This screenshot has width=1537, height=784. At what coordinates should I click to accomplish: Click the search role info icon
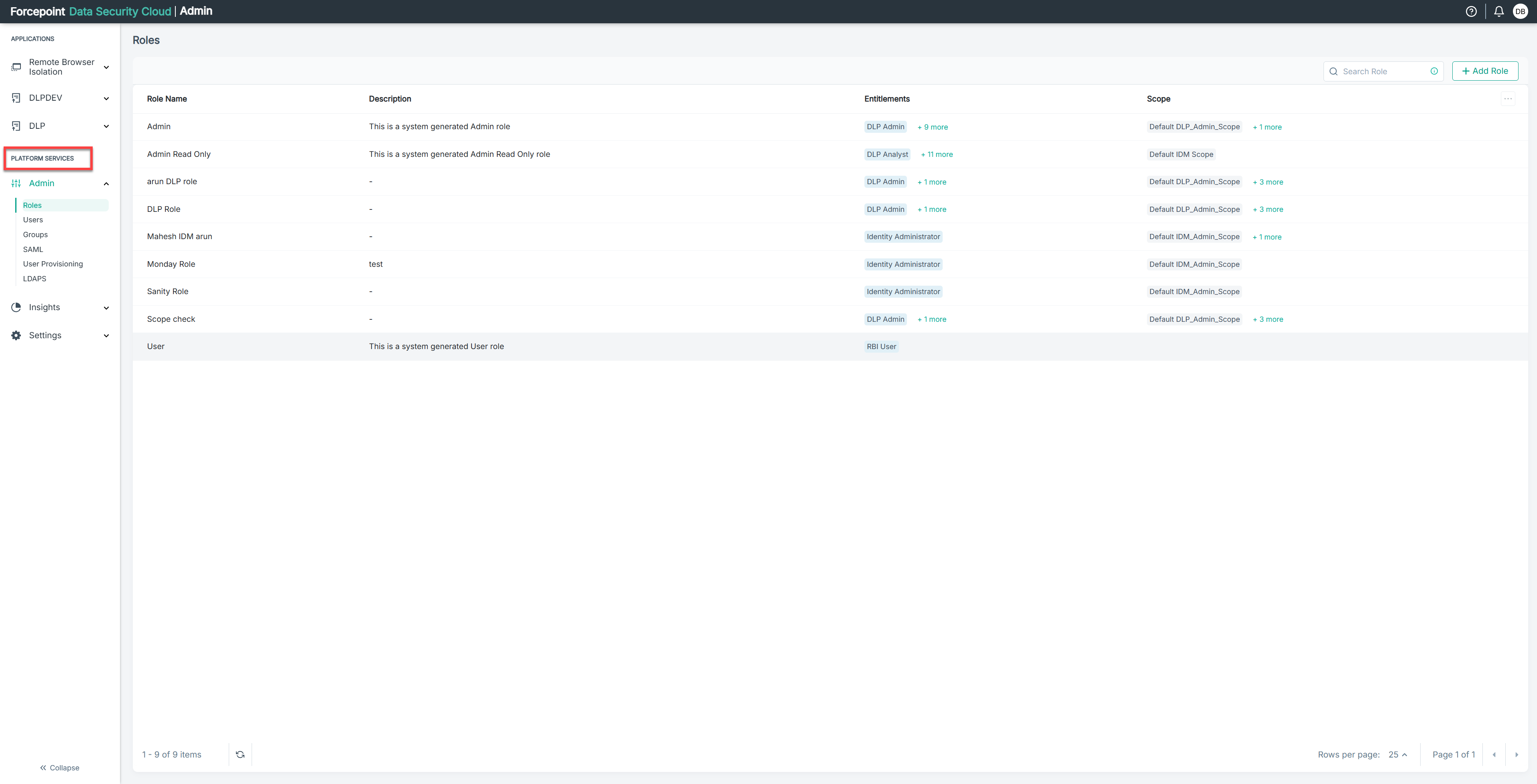[x=1434, y=71]
